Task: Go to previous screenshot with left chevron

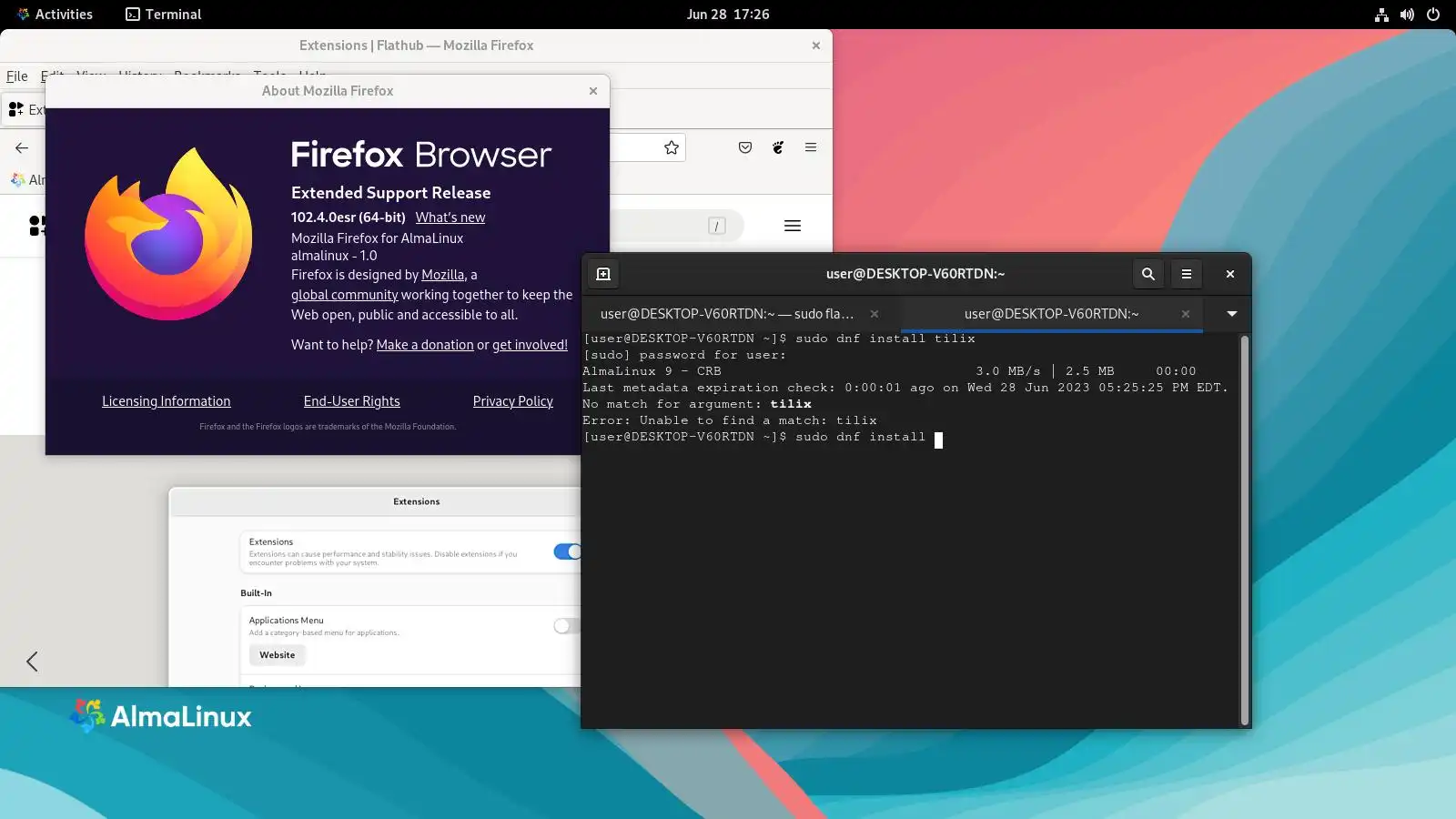Action: tap(32, 662)
